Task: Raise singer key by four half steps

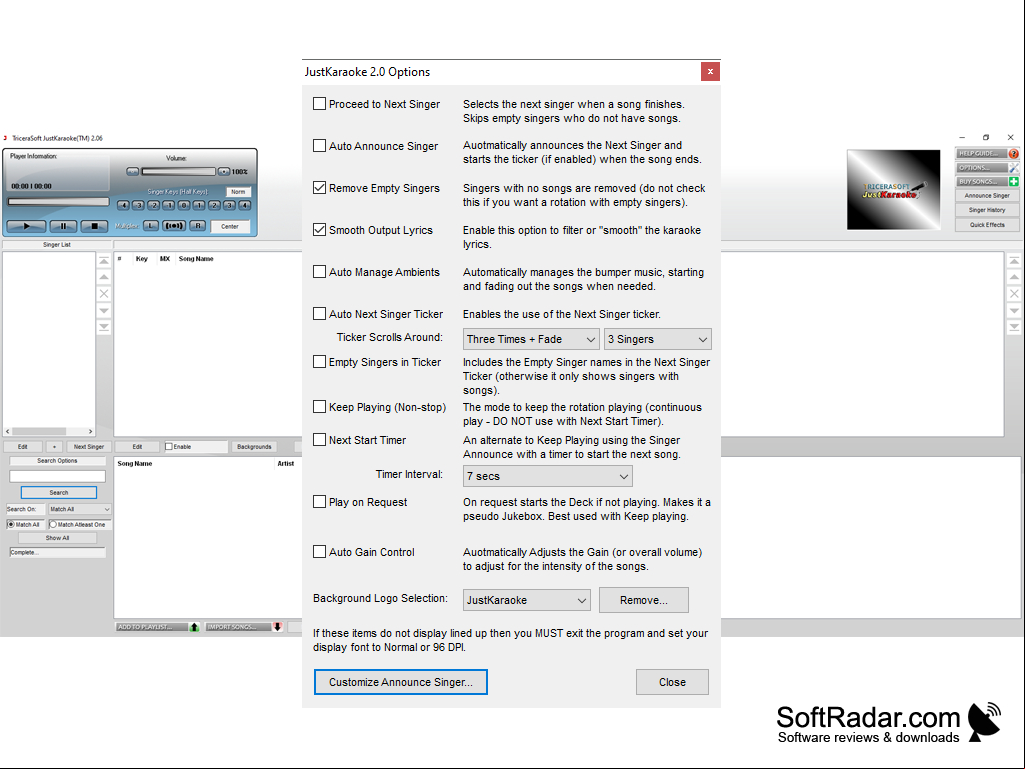Action: 244,205
